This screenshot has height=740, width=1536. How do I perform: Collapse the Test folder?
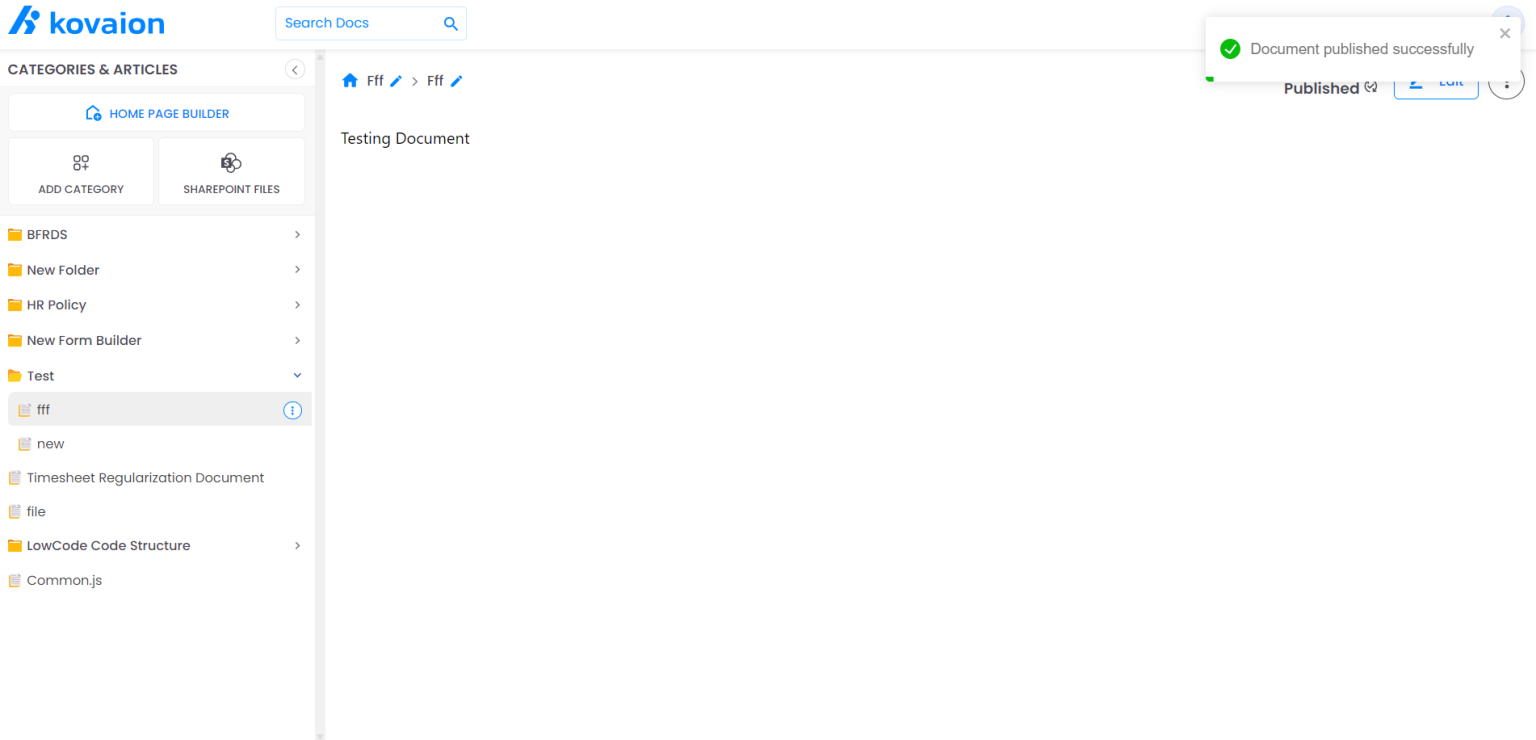click(297, 376)
